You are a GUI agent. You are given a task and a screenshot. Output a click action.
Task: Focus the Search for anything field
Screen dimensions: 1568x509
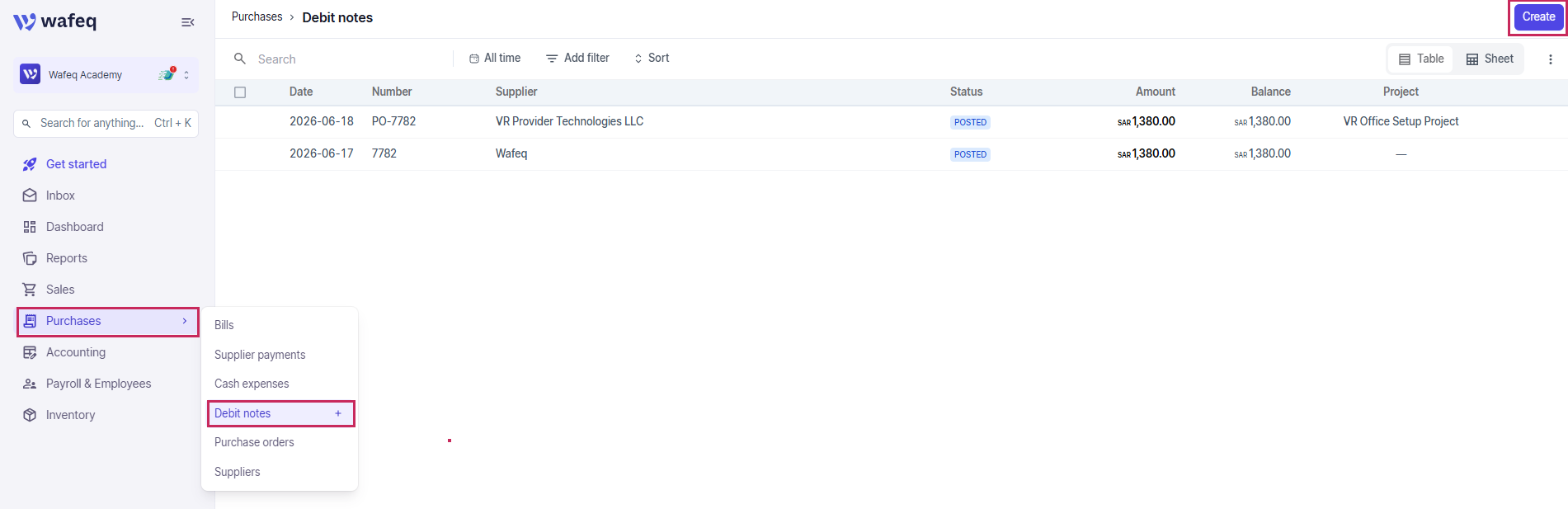(x=106, y=123)
